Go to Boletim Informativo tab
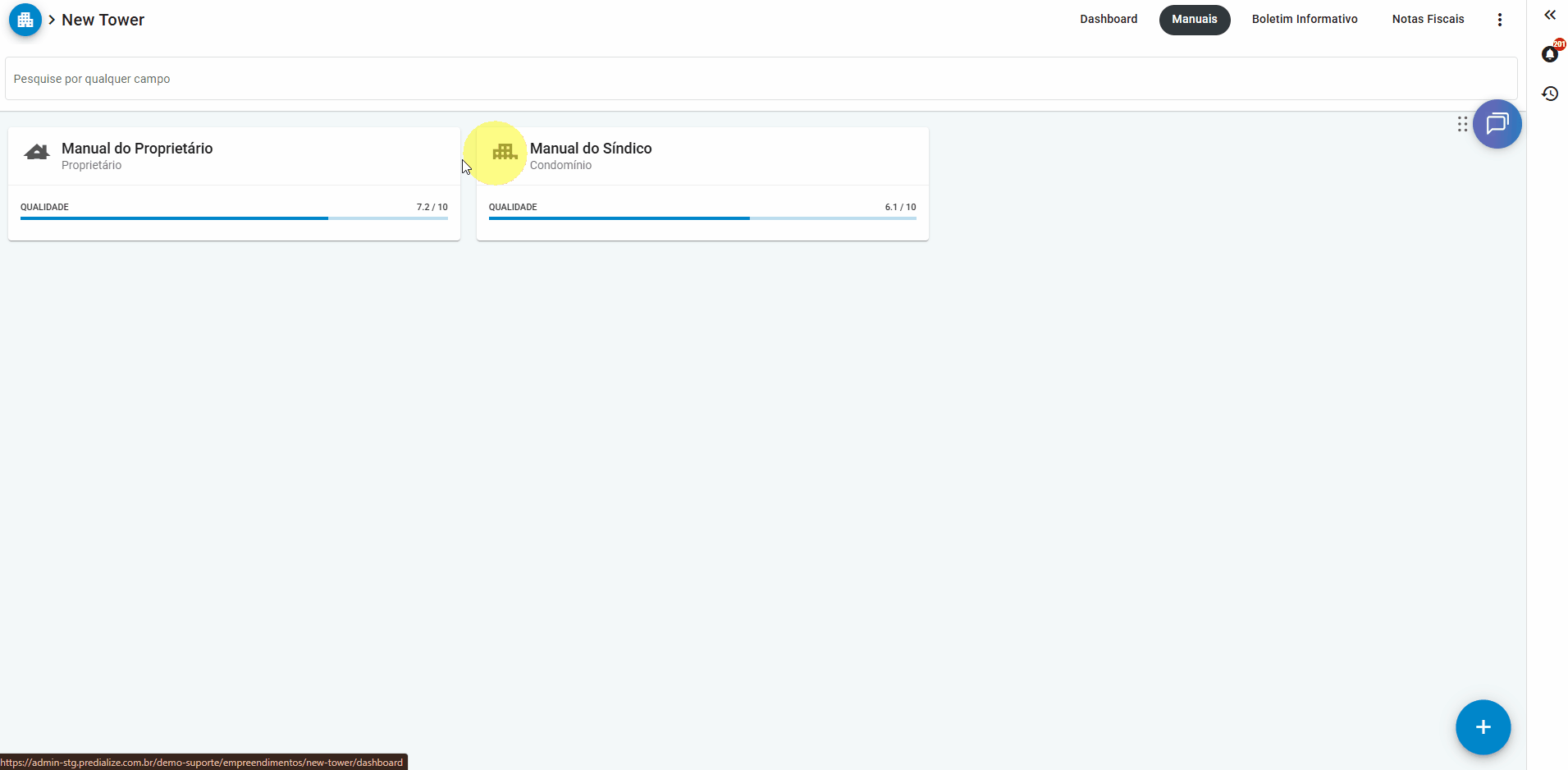Viewport: 1568px width, 770px height. [1304, 20]
